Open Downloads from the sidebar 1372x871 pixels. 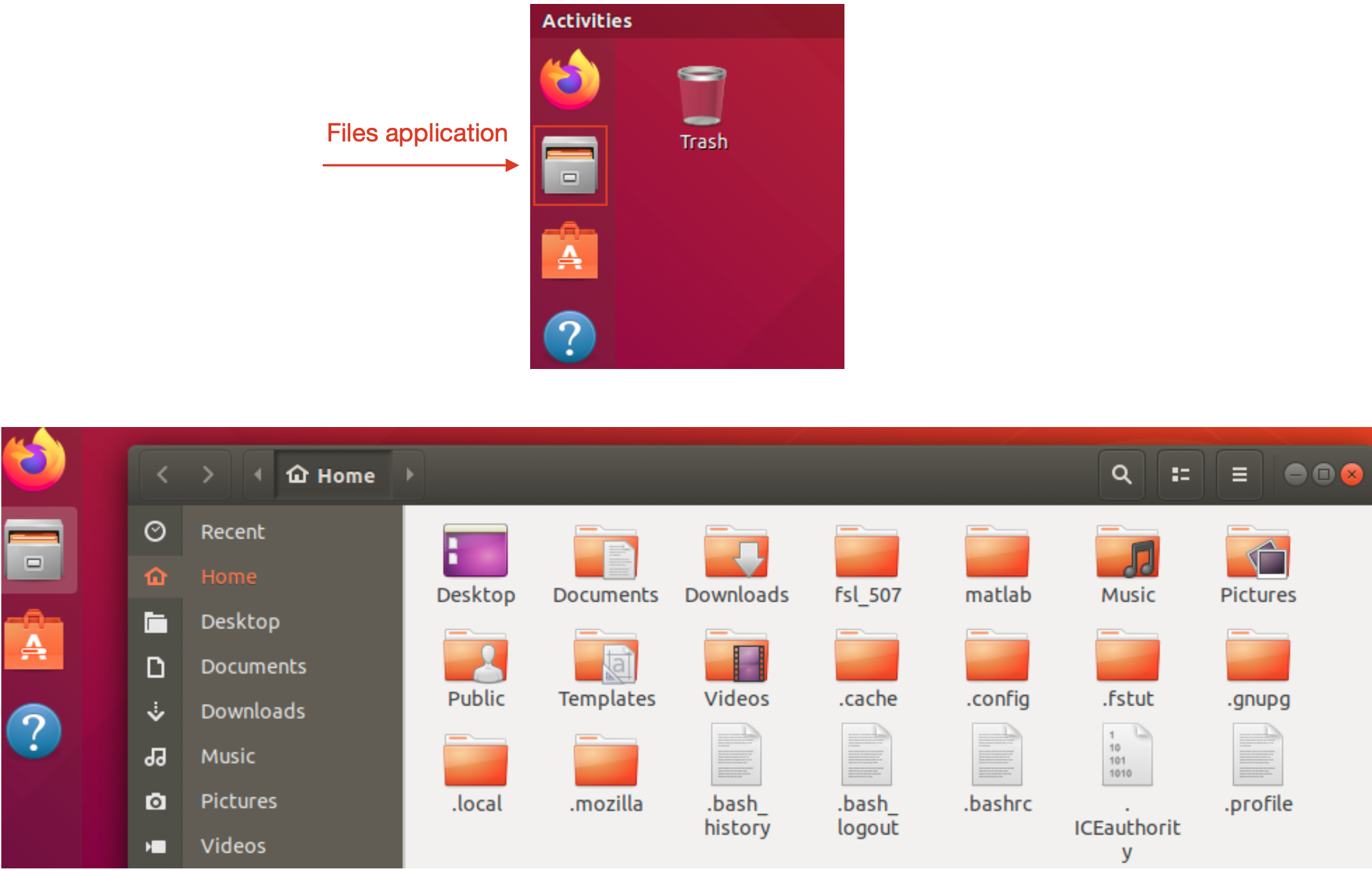tap(252, 711)
